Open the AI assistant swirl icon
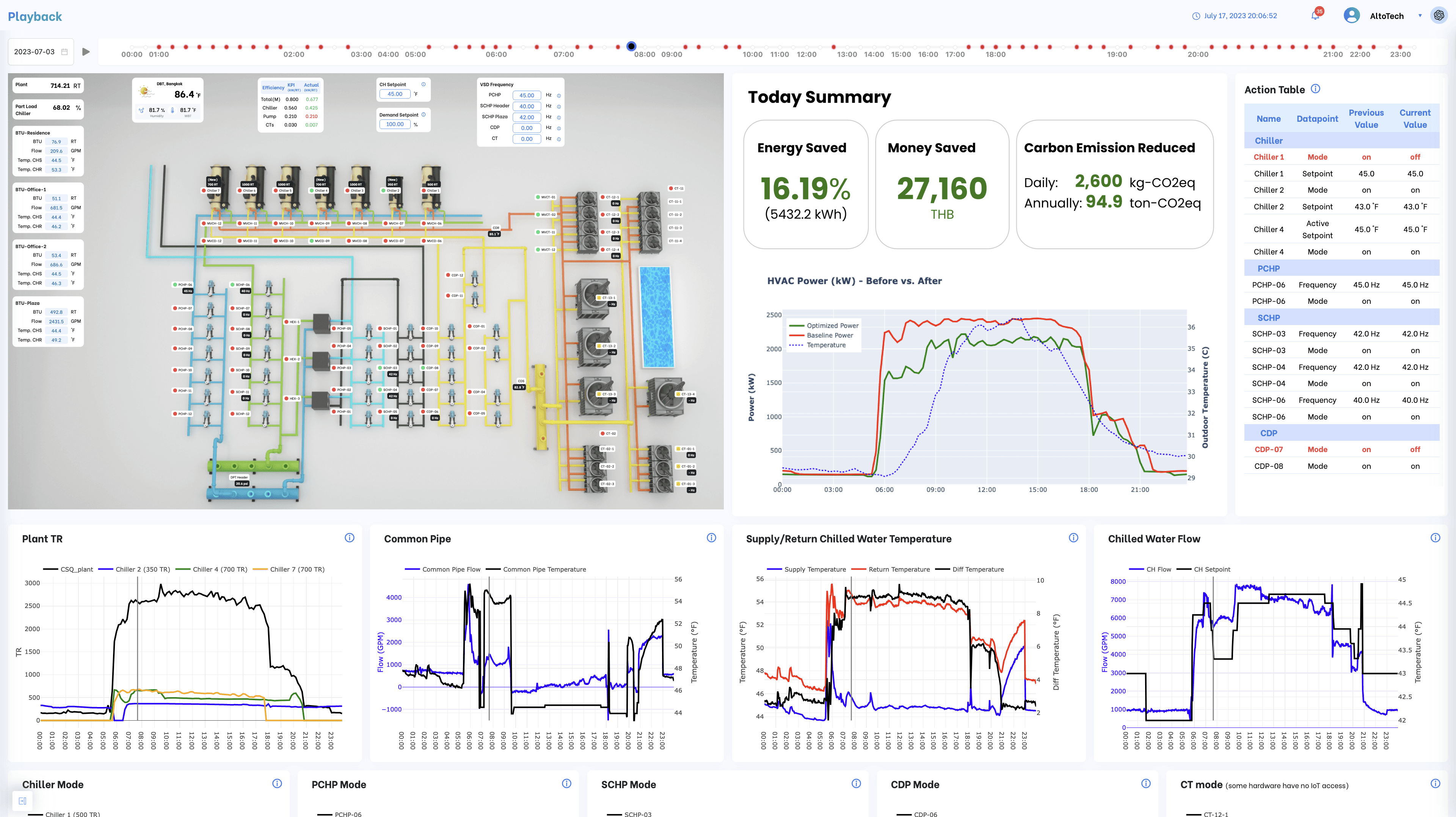This screenshot has width=1456, height=817. tap(1439, 15)
